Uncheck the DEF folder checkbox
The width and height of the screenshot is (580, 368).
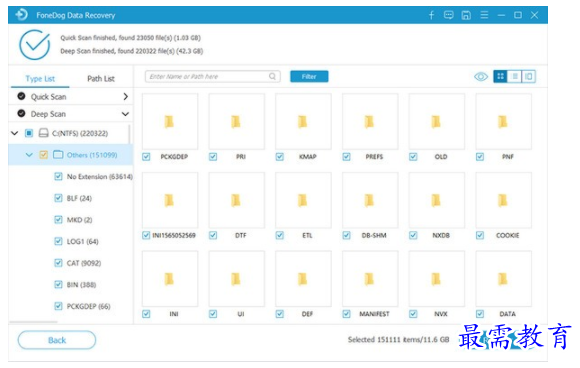coord(280,314)
